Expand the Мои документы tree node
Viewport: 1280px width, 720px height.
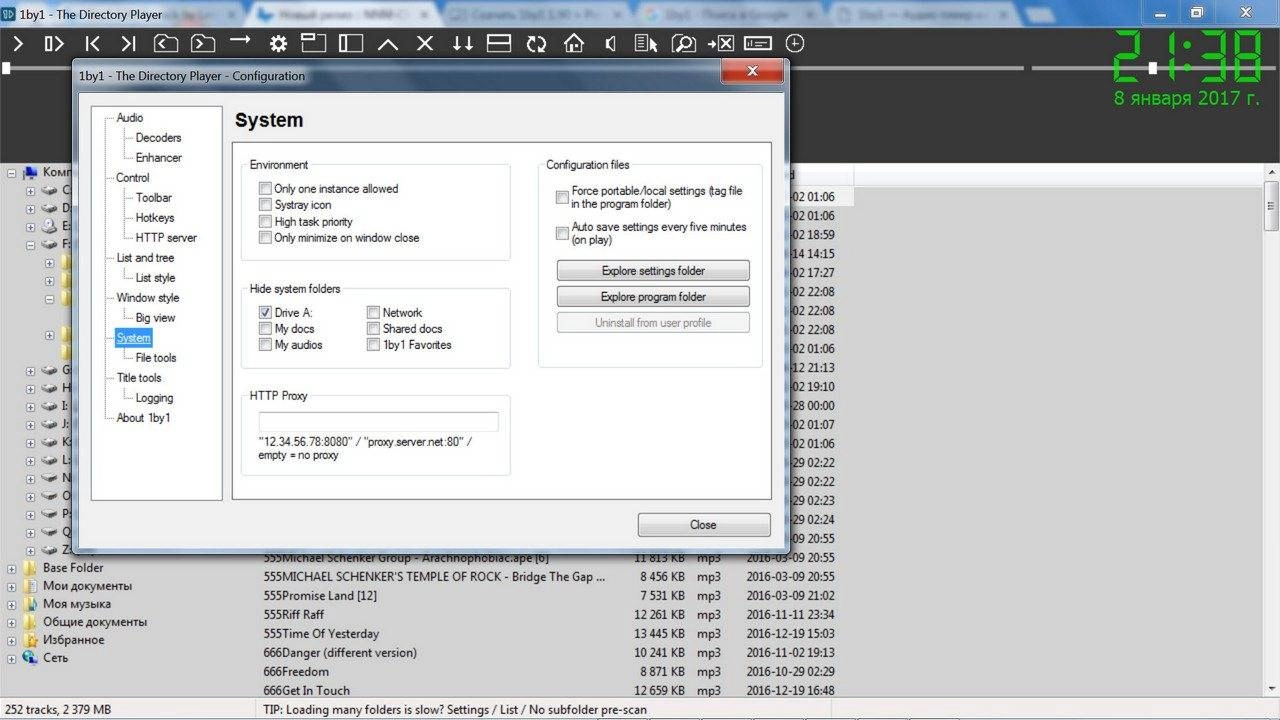click(x=12, y=586)
